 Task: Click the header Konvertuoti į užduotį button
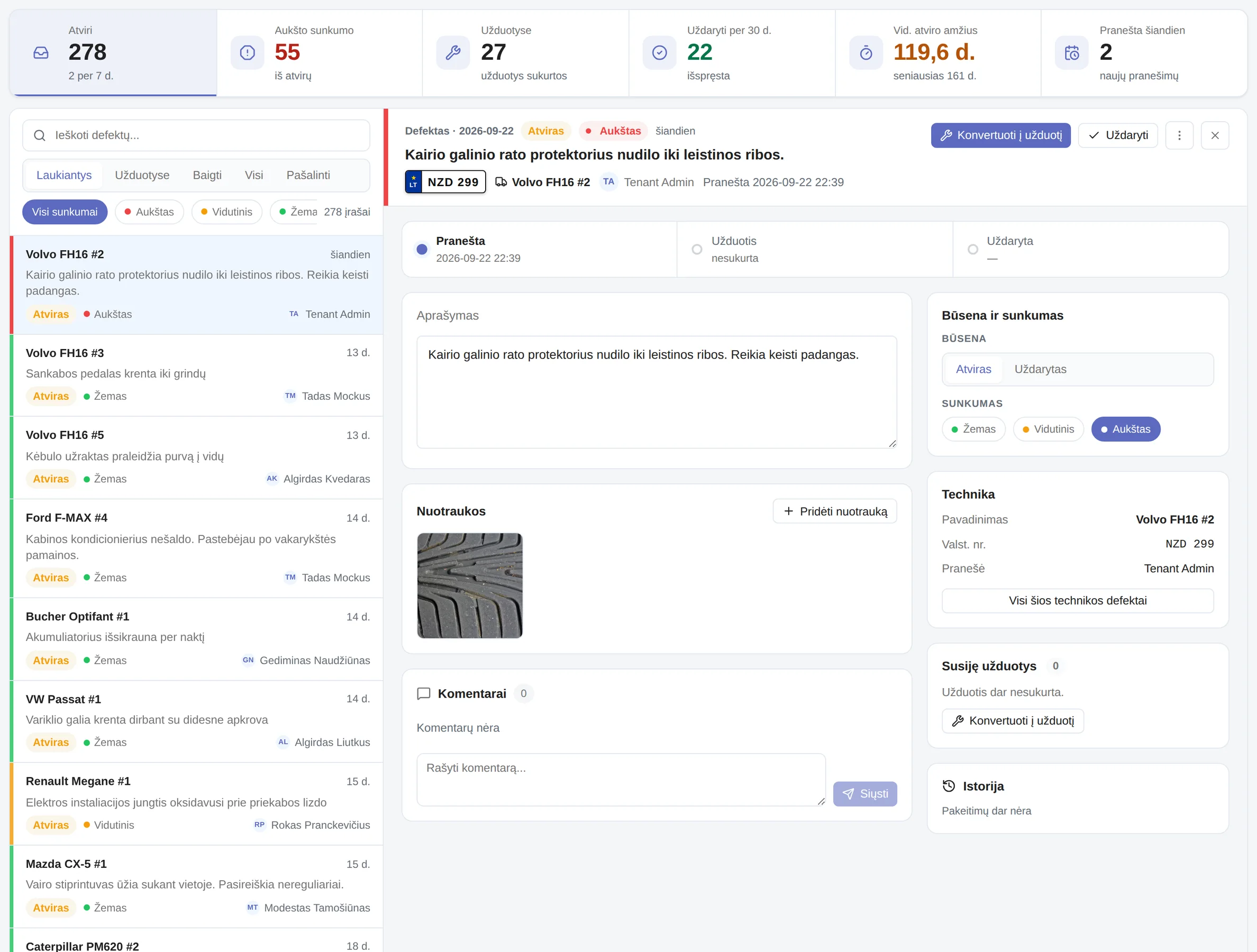point(1000,135)
